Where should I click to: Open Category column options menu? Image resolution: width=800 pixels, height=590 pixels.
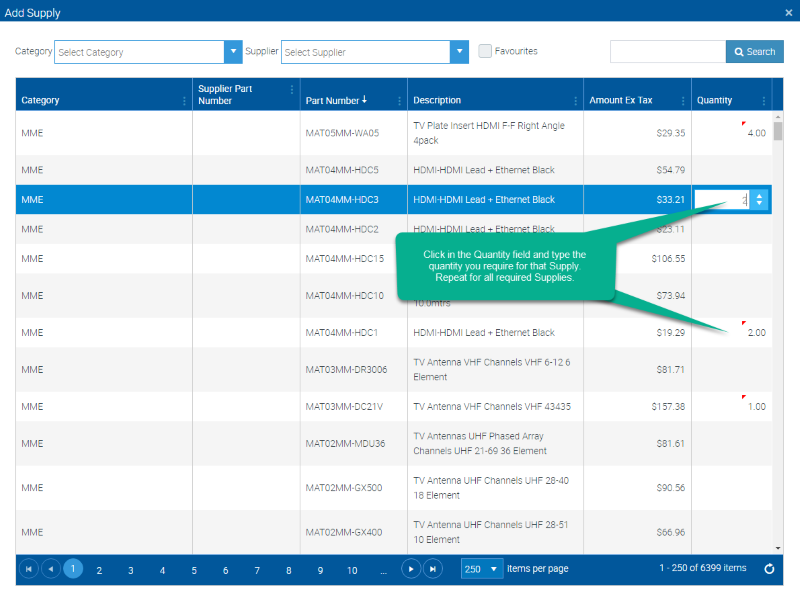pyautogui.click(x=184, y=101)
